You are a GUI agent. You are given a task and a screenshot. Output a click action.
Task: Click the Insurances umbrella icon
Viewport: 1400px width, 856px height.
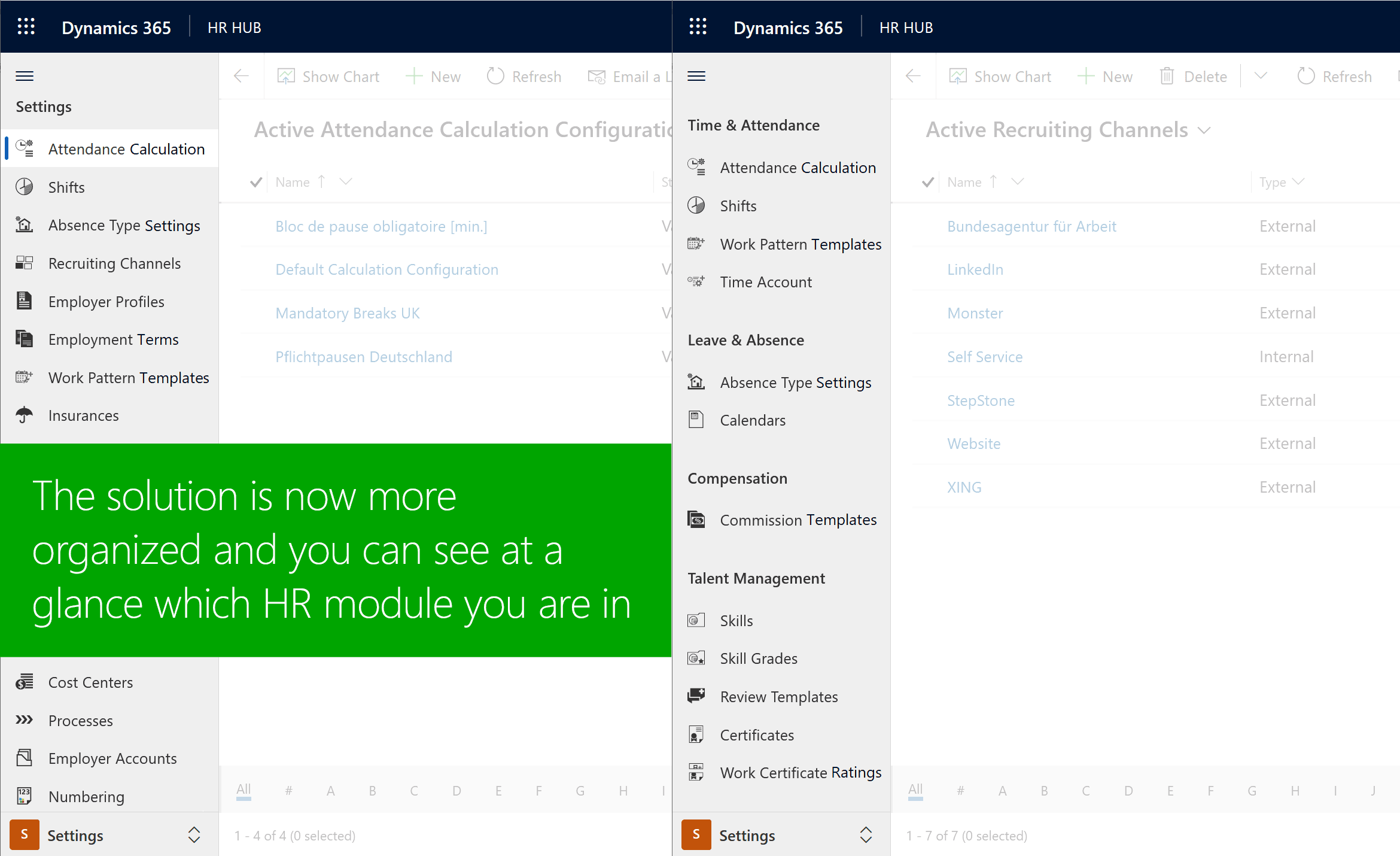click(x=25, y=415)
